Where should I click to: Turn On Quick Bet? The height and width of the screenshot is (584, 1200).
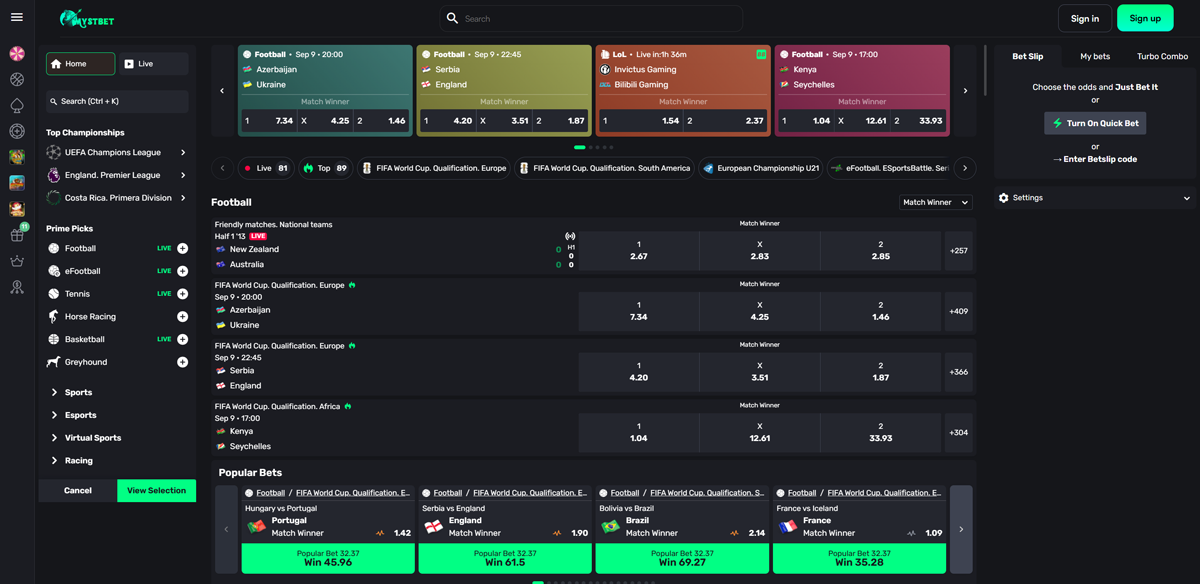click(x=1095, y=123)
